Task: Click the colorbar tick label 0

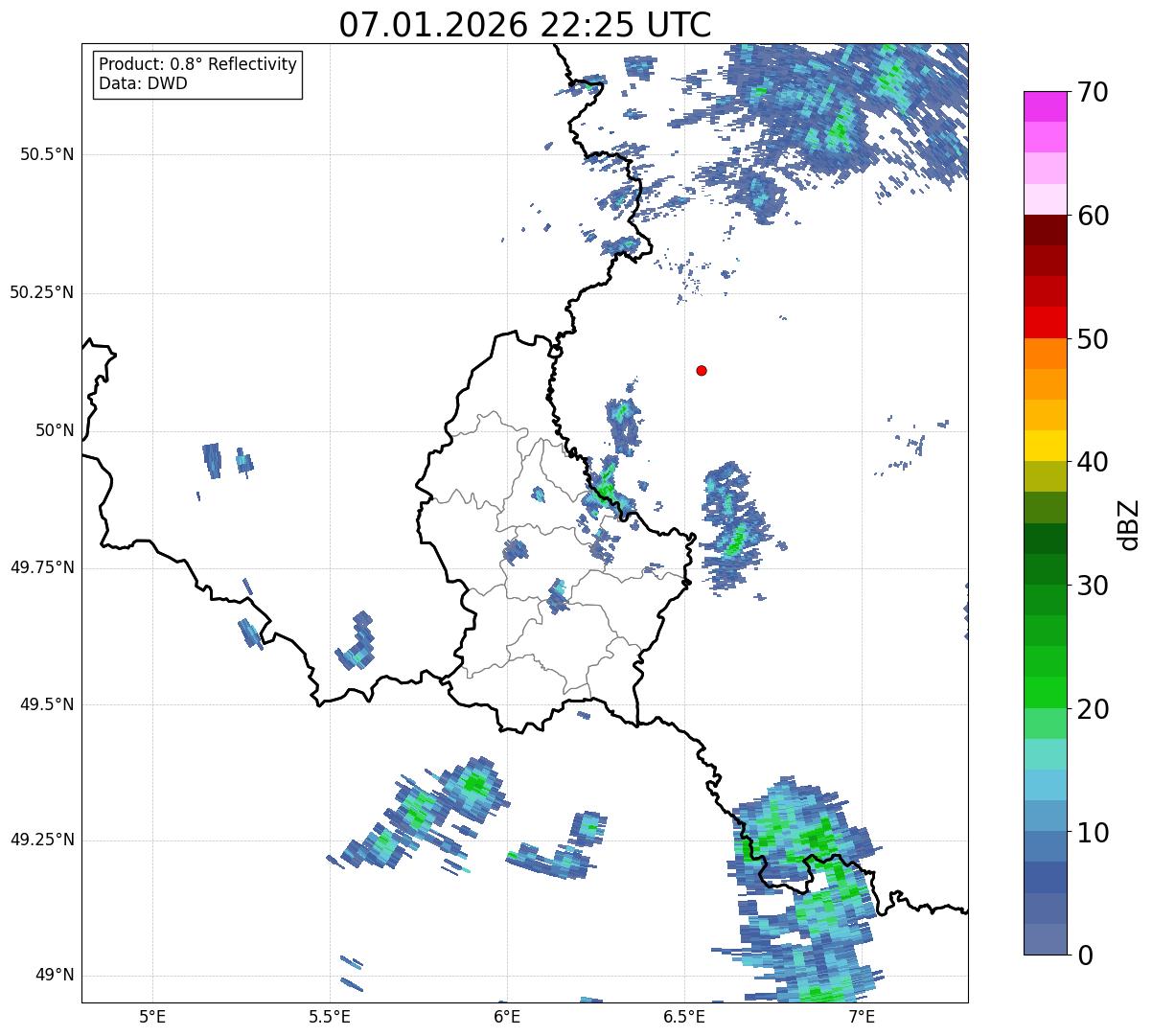Action: tap(1085, 955)
